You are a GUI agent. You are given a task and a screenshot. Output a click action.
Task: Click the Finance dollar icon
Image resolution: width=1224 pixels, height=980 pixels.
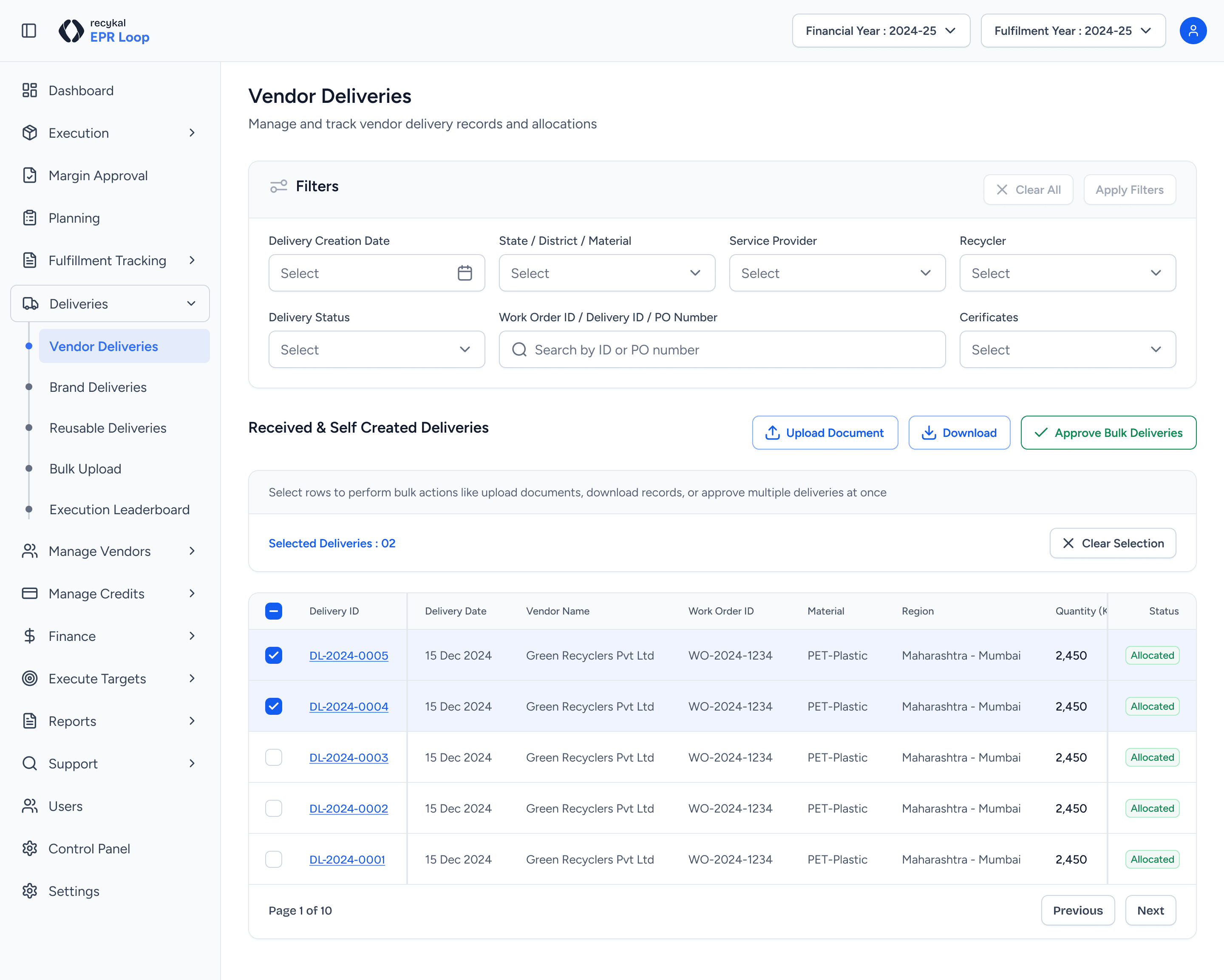coord(29,636)
